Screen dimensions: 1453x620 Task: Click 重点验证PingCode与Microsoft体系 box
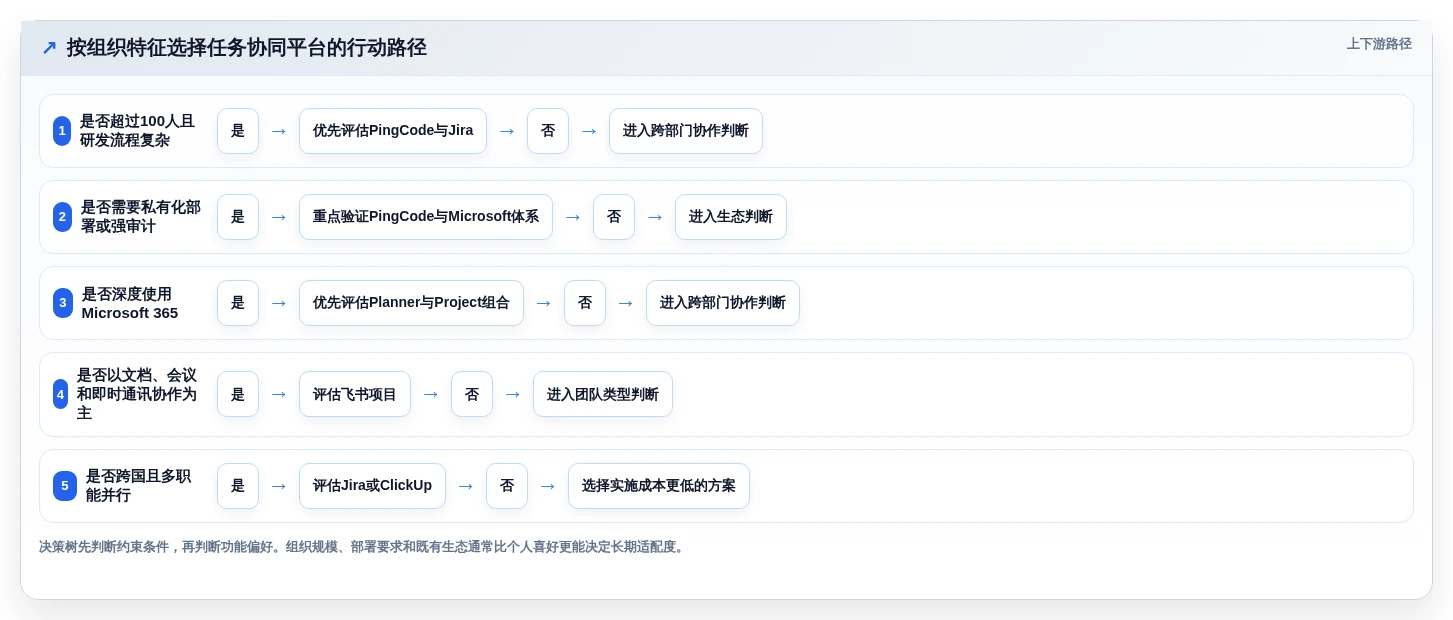[426, 217]
